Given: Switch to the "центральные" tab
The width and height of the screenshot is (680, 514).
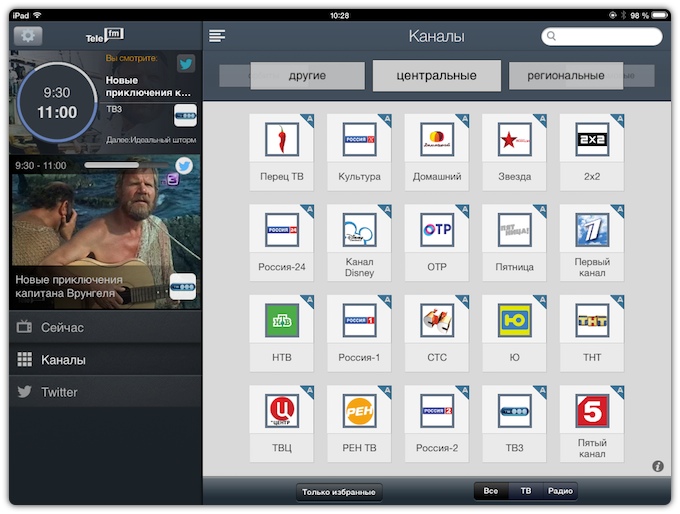Looking at the screenshot, I should (437, 75).
